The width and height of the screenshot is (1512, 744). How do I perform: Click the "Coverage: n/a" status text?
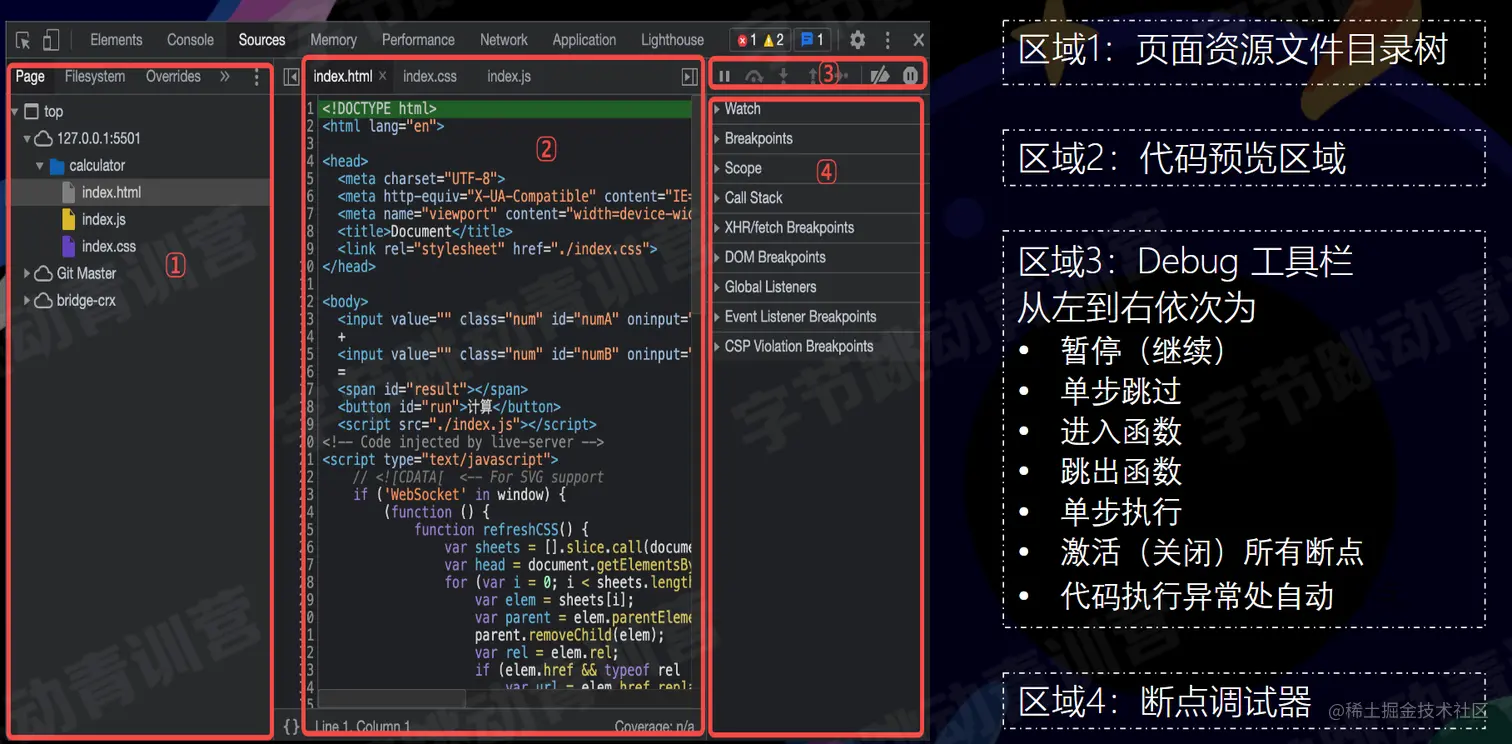[x=654, y=727]
